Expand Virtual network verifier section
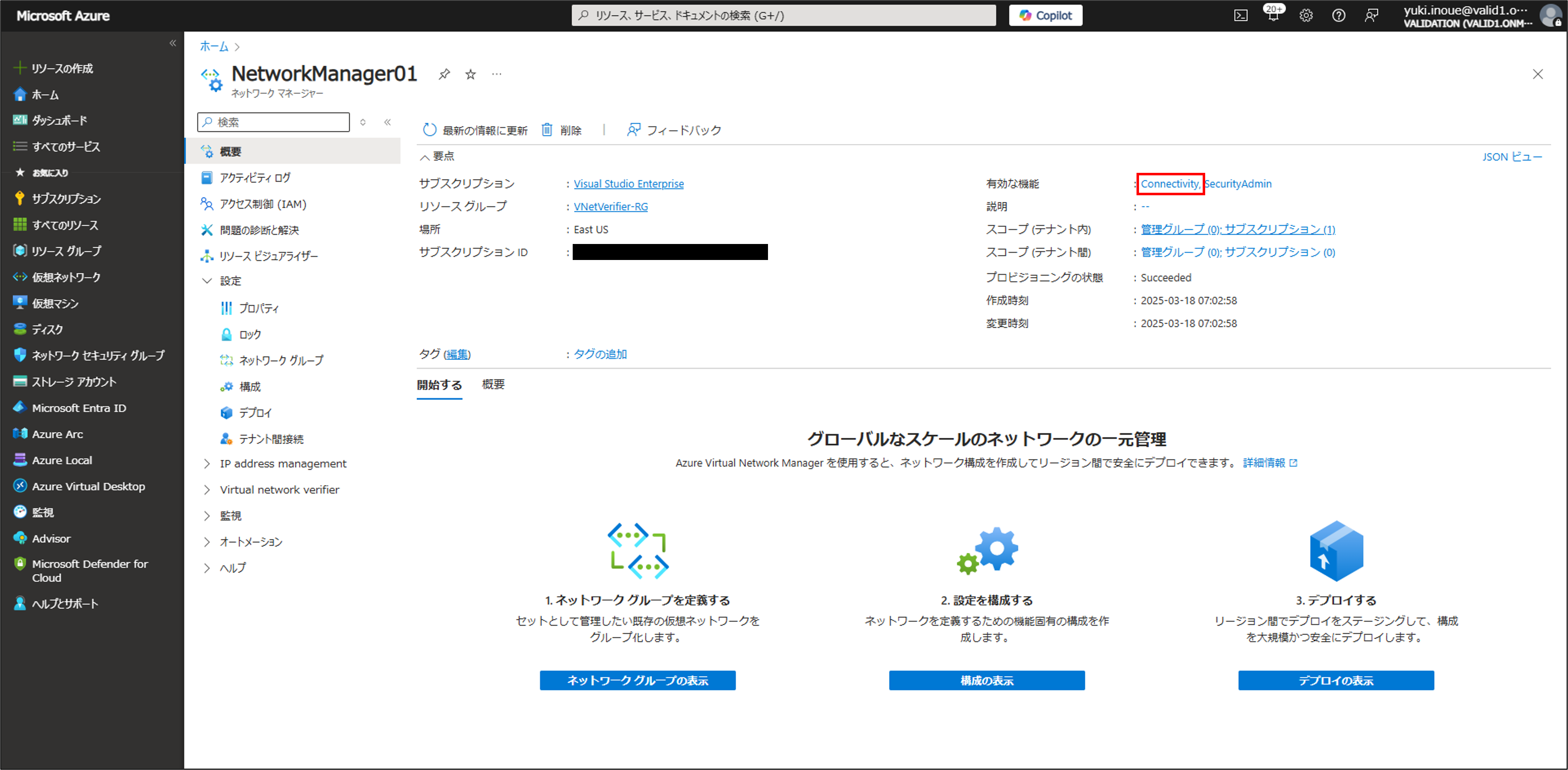This screenshot has height=770, width=1568. coord(271,490)
